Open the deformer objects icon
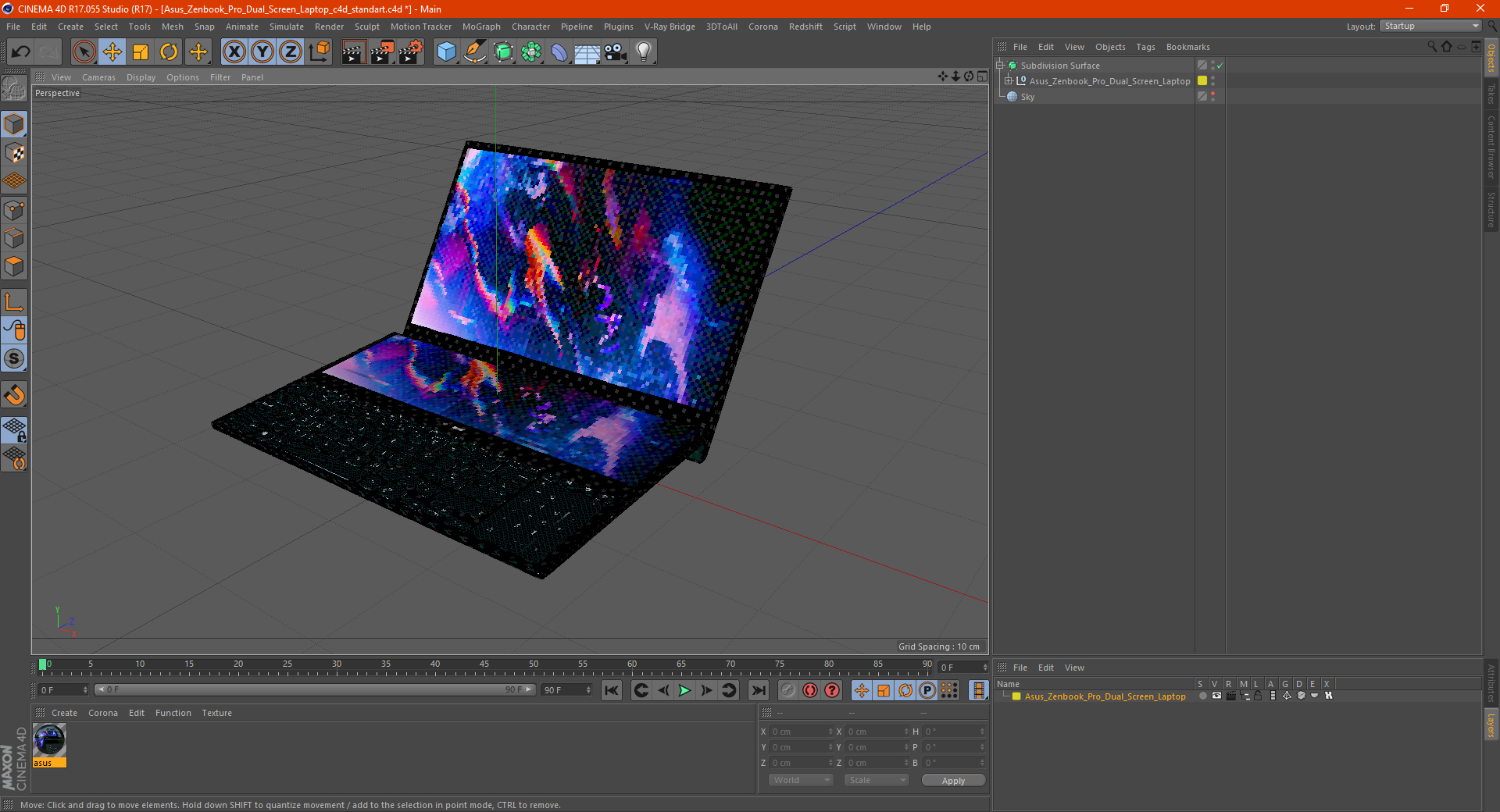 [560, 52]
